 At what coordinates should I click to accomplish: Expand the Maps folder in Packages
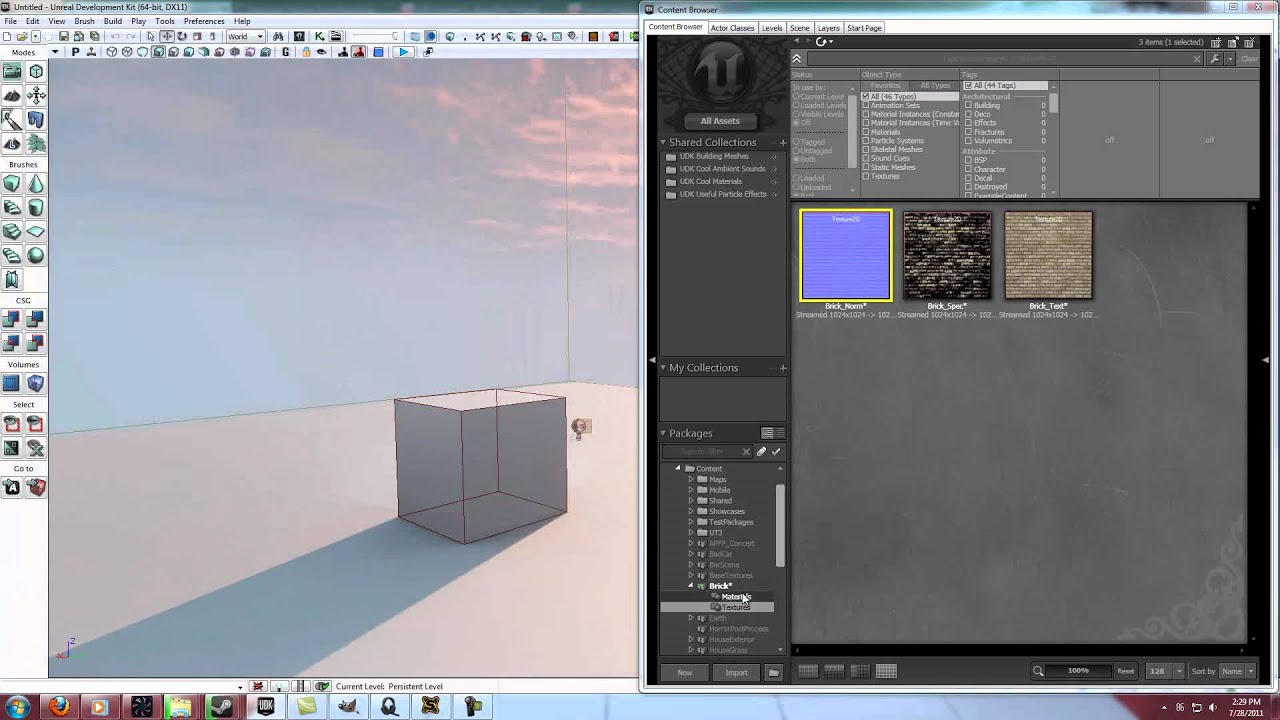point(690,479)
